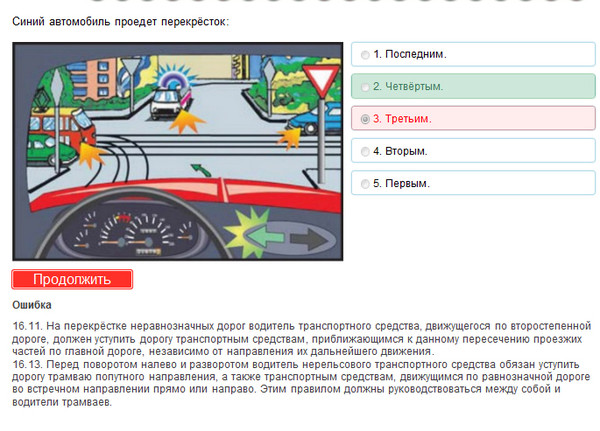Image resolution: width=600 pixels, height=431 pixels.
Task: Click answer text 'Первым.'
Action: pos(407,183)
